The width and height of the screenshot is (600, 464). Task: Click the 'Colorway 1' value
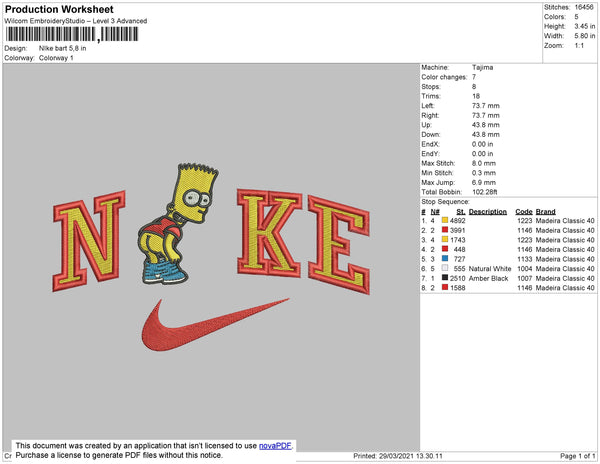coord(56,58)
